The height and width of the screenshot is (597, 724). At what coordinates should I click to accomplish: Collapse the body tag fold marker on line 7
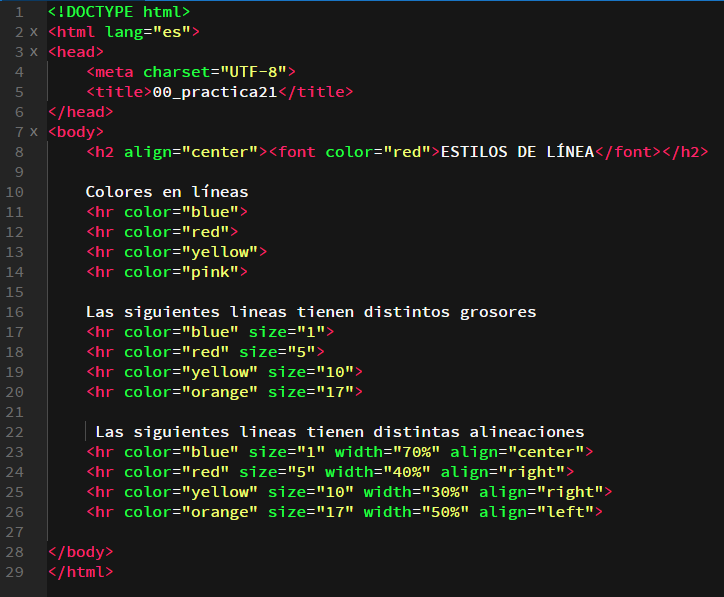(x=34, y=132)
